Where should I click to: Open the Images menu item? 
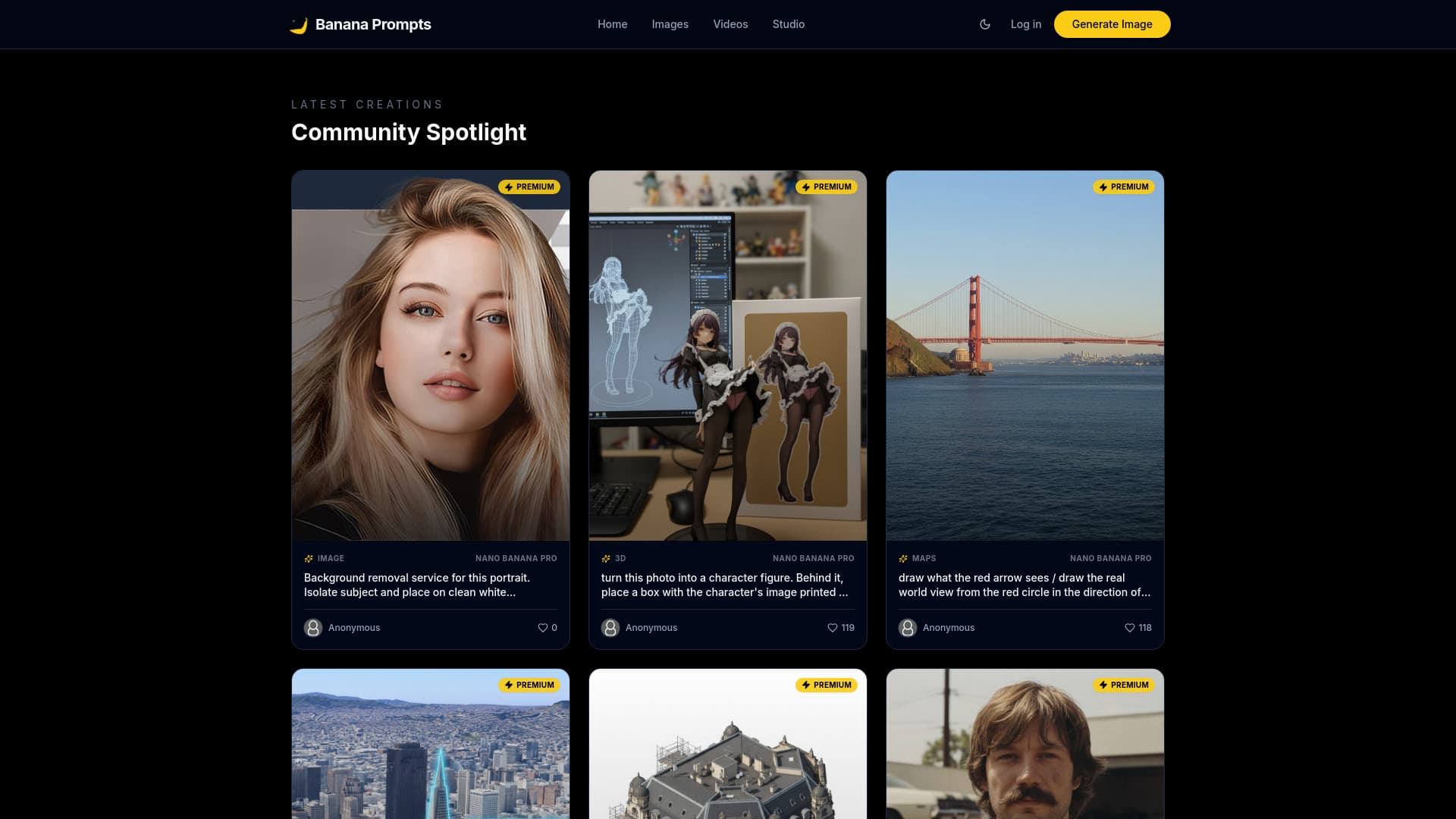pyautogui.click(x=670, y=24)
